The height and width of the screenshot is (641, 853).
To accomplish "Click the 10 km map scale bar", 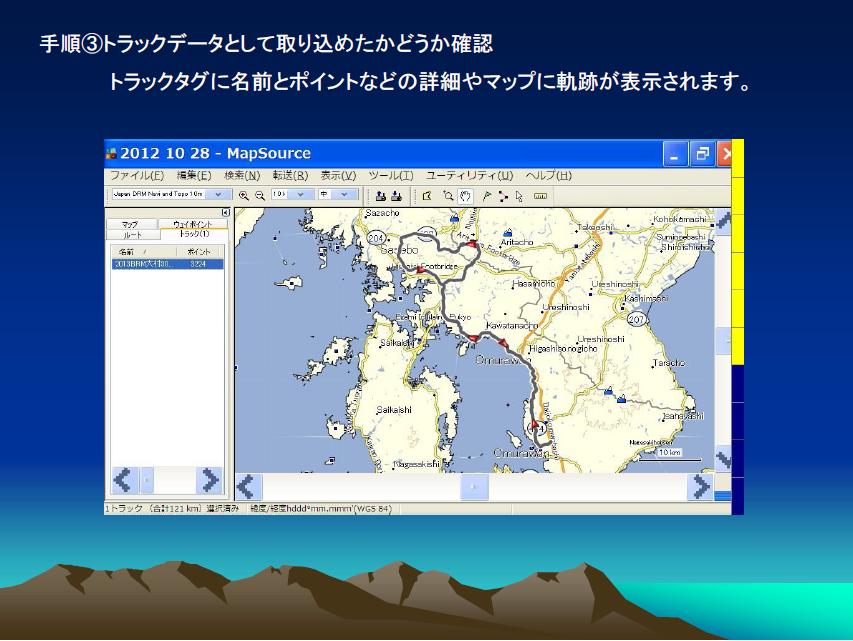I will point(670,456).
